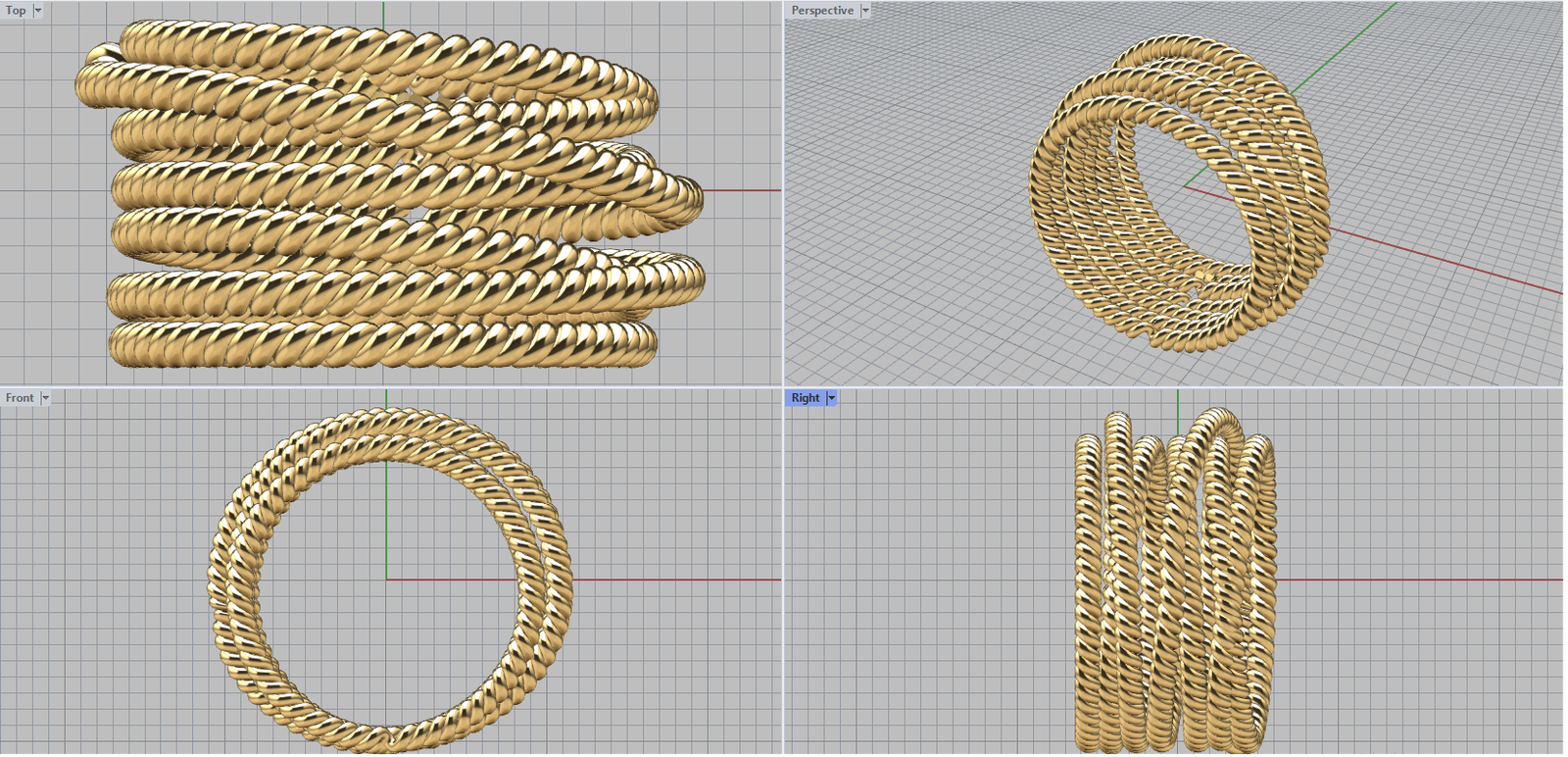Open the Top viewport dropdown arrow menu
This screenshot has width=1568, height=757.
pos(38,11)
